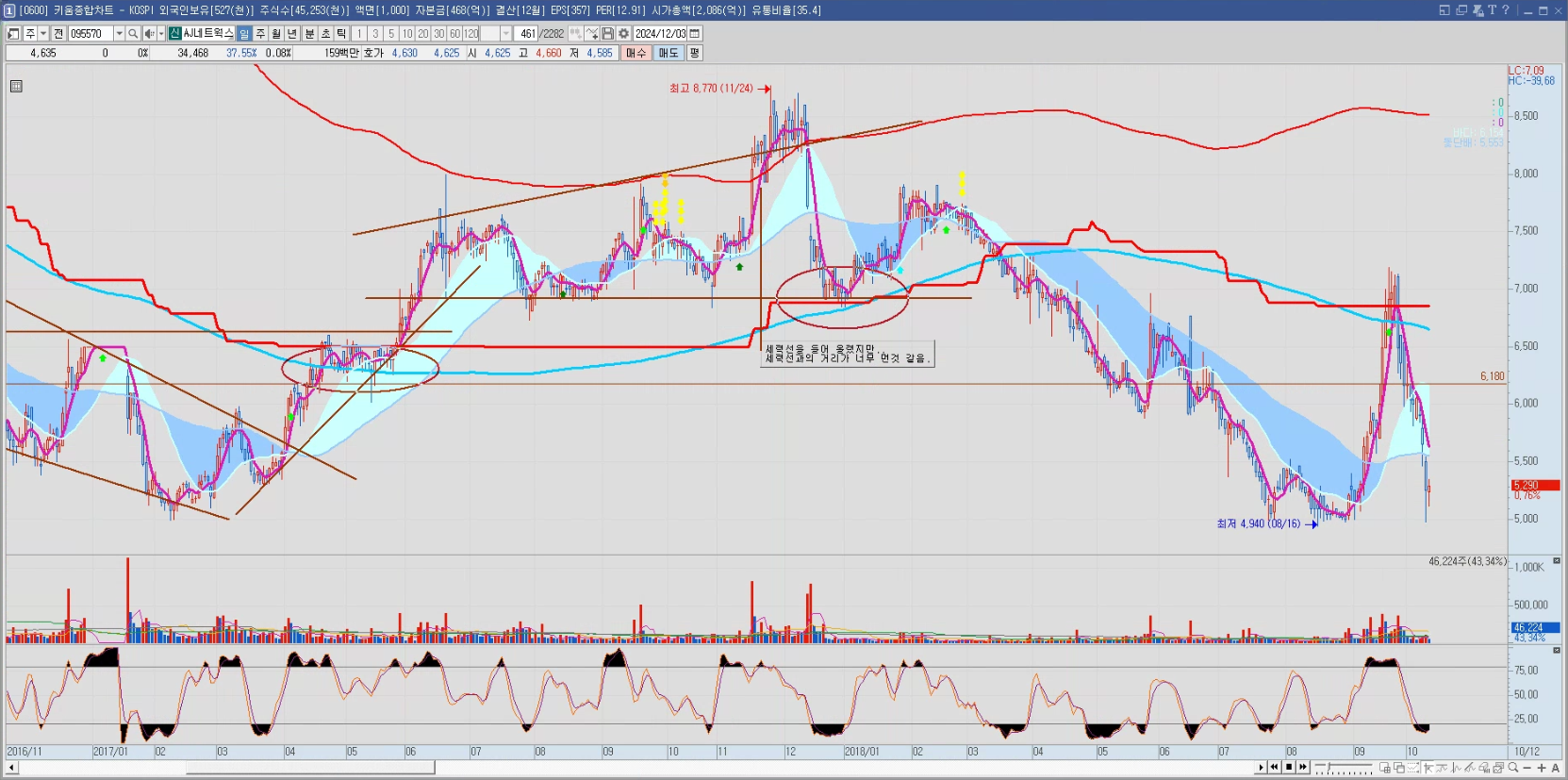Click the overlapping windows icon at bottom
Image resolution: width=1568 pixels, height=780 pixels.
click(1399, 768)
